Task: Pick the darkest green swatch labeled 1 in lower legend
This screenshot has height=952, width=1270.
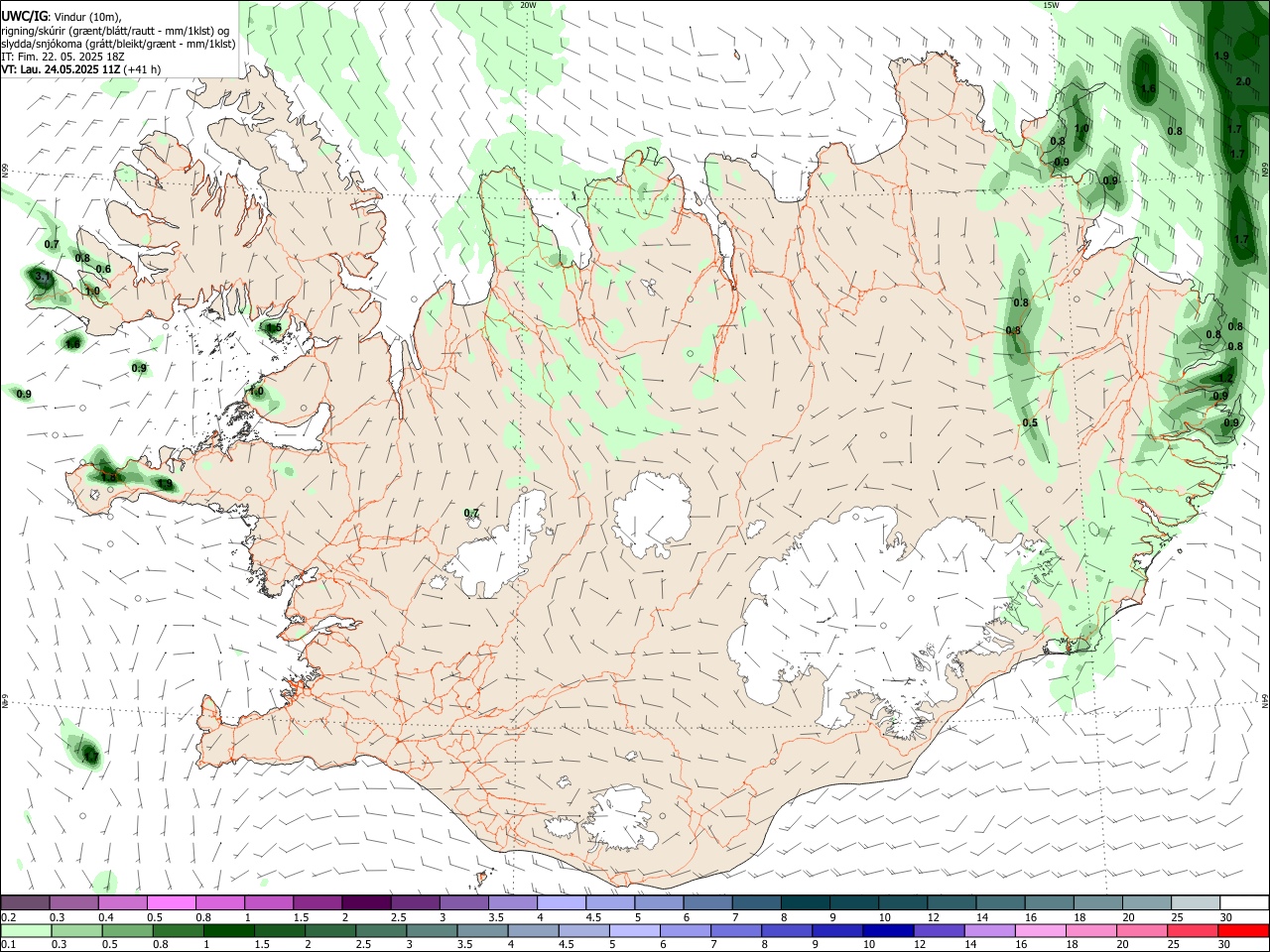Action: coord(228,930)
